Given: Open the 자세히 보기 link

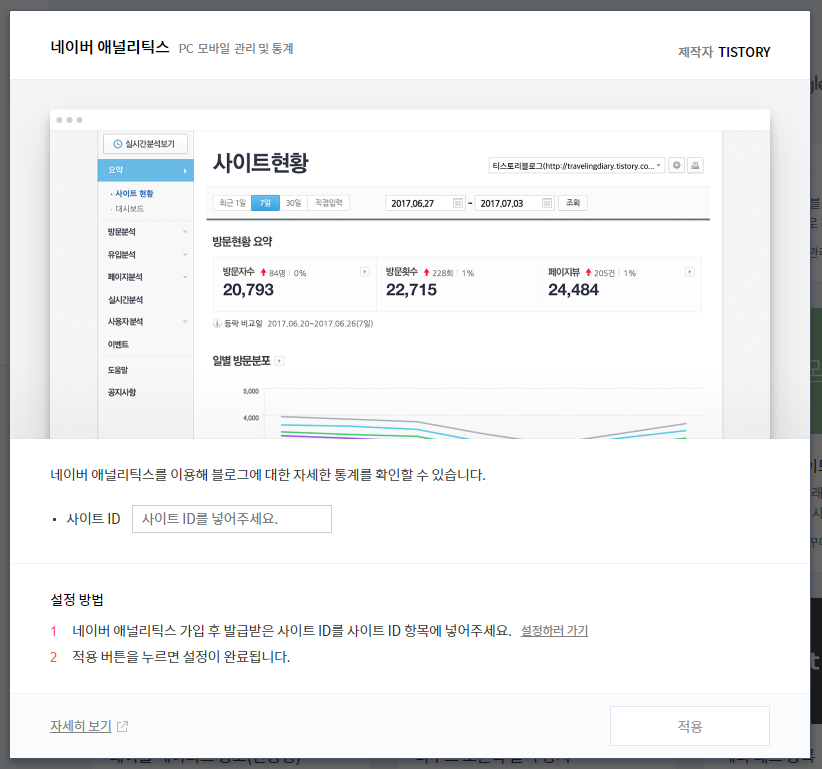Looking at the screenshot, I should tap(81, 726).
